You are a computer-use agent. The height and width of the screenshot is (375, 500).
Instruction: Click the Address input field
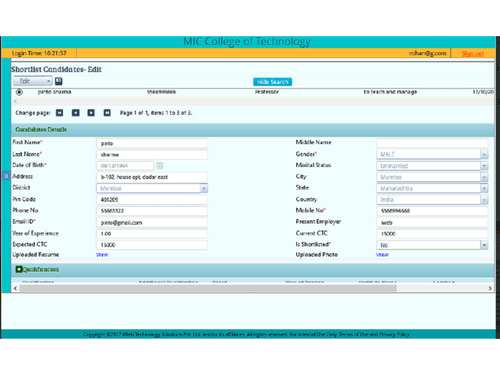[x=152, y=177]
